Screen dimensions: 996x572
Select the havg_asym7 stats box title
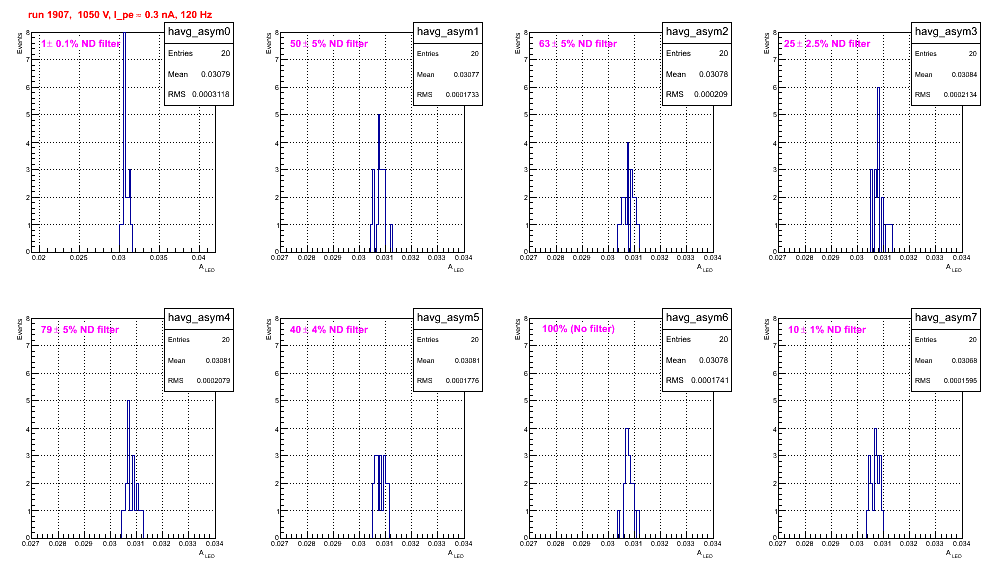[946, 318]
